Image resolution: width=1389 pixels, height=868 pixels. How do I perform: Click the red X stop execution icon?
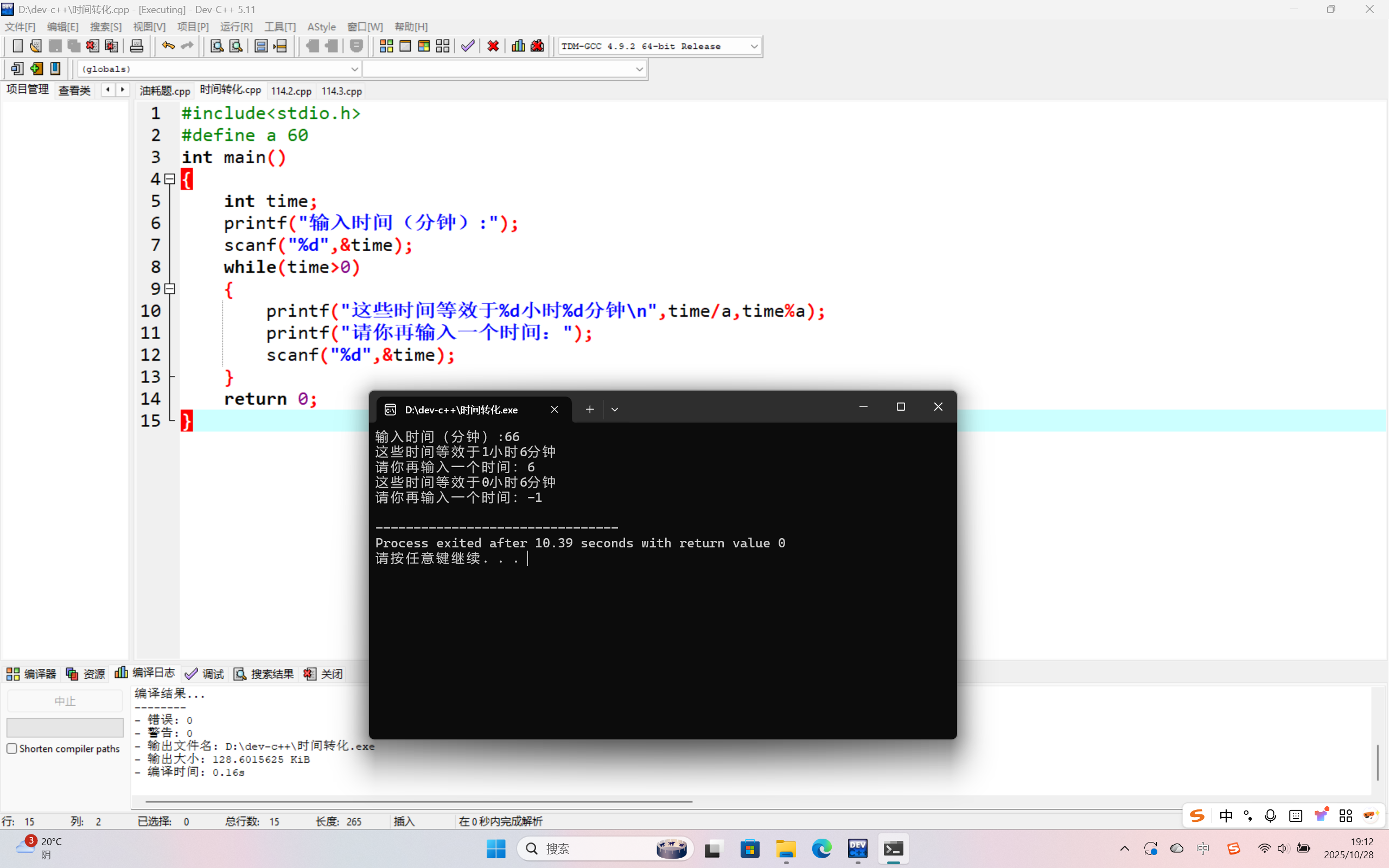pyautogui.click(x=493, y=46)
